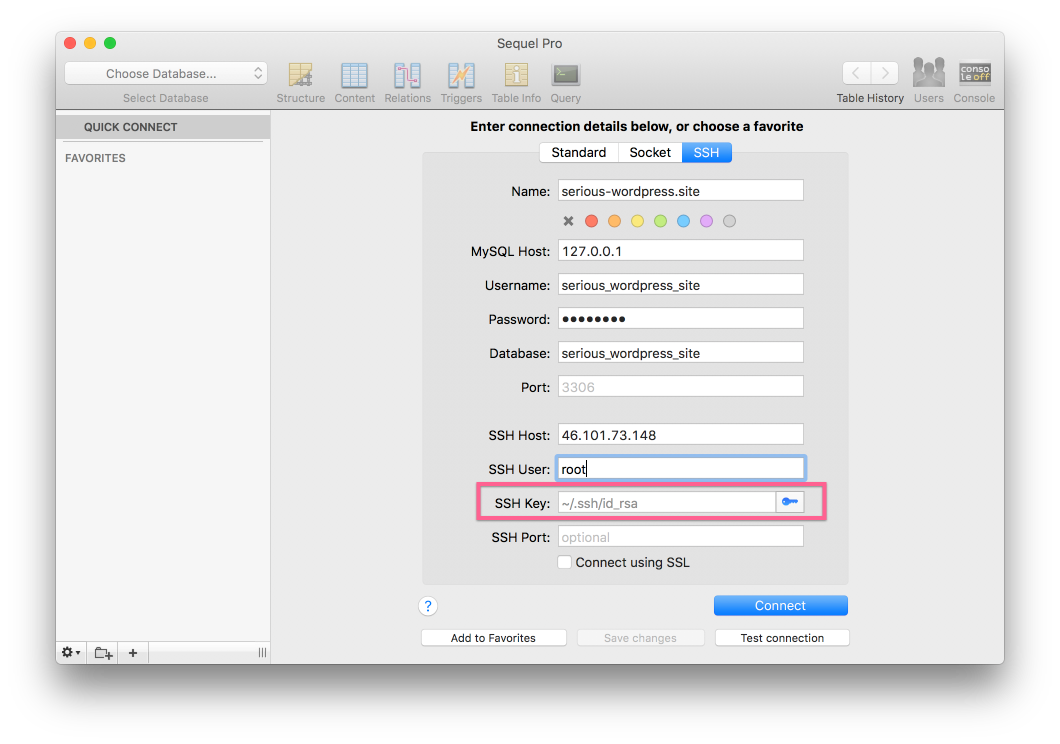Open the gear settings menu in sidebar
1060x744 pixels.
tap(71, 653)
